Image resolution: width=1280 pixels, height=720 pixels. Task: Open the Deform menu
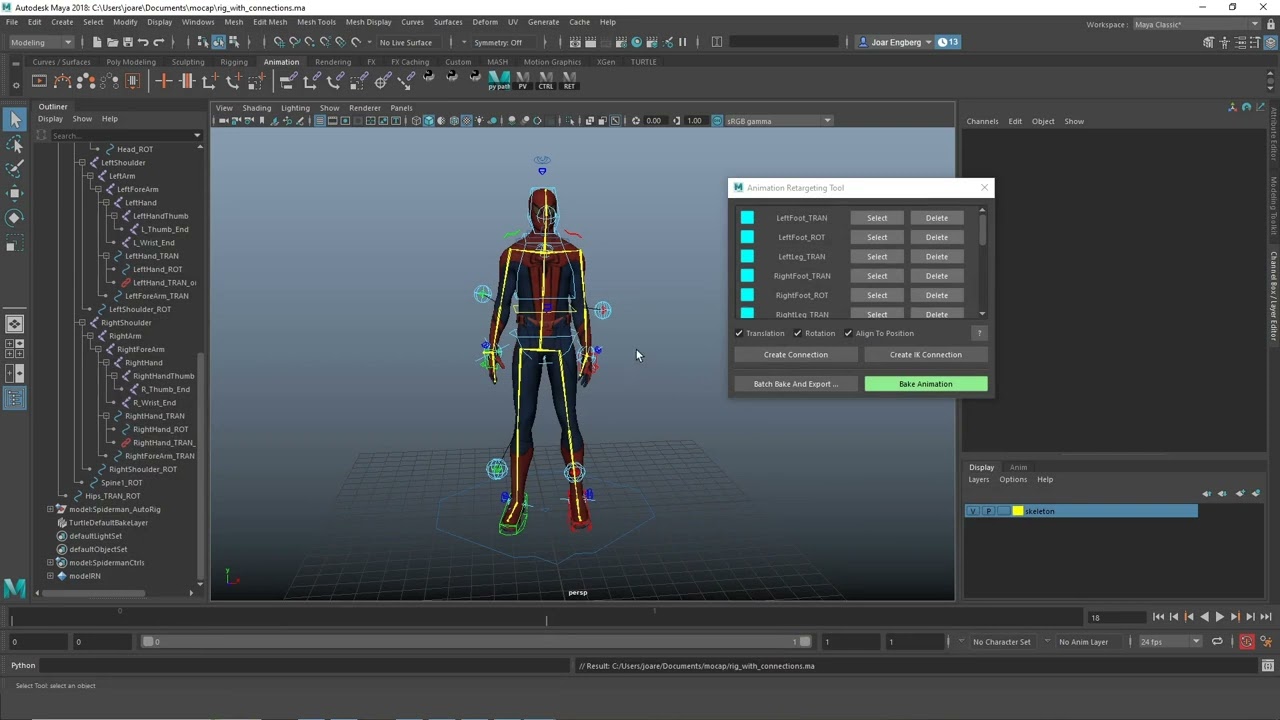485,22
